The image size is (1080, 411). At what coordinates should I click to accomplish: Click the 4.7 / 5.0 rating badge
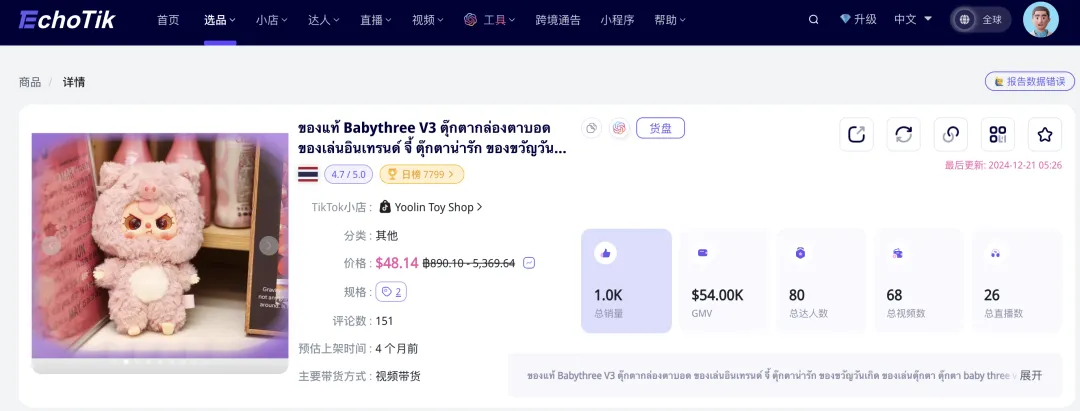click(x=348, y=174)
